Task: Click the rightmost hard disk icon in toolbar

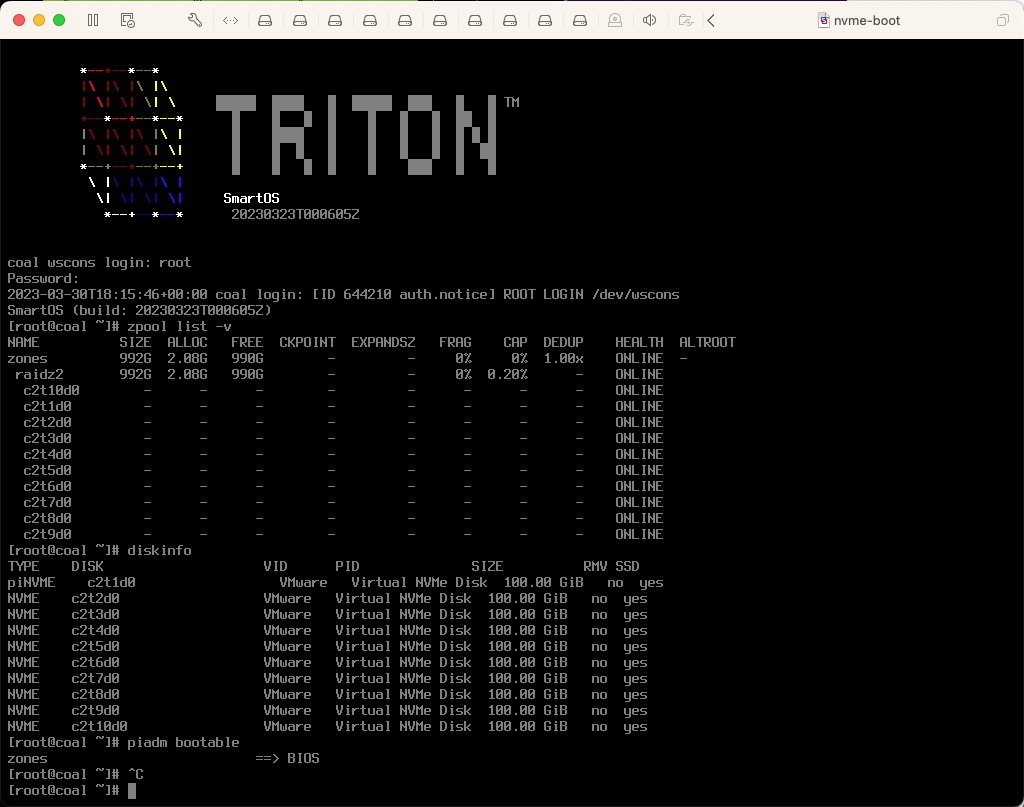Action: pos(579,20)
